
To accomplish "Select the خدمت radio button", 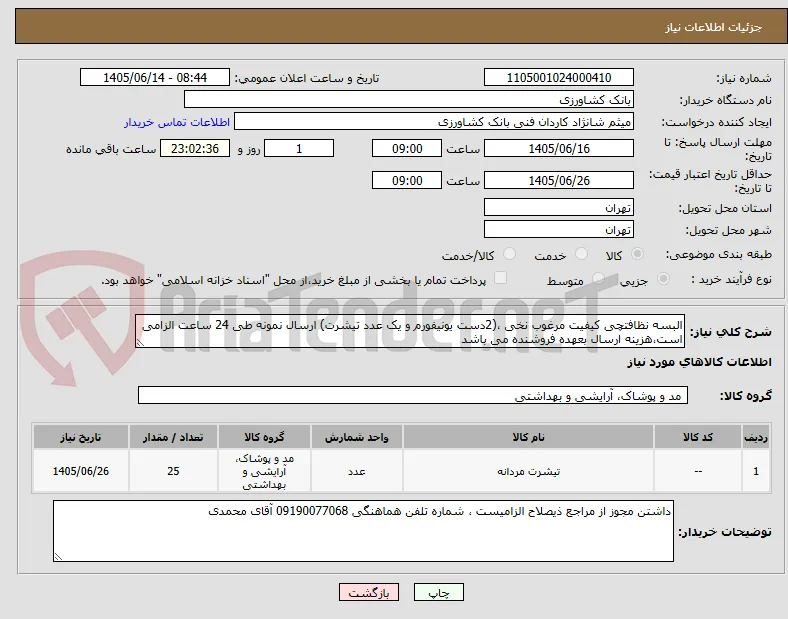I will (581, 254).
